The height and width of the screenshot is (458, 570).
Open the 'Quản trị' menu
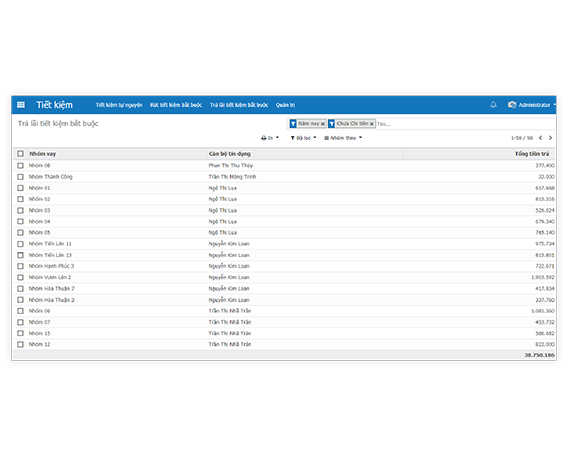285,105
